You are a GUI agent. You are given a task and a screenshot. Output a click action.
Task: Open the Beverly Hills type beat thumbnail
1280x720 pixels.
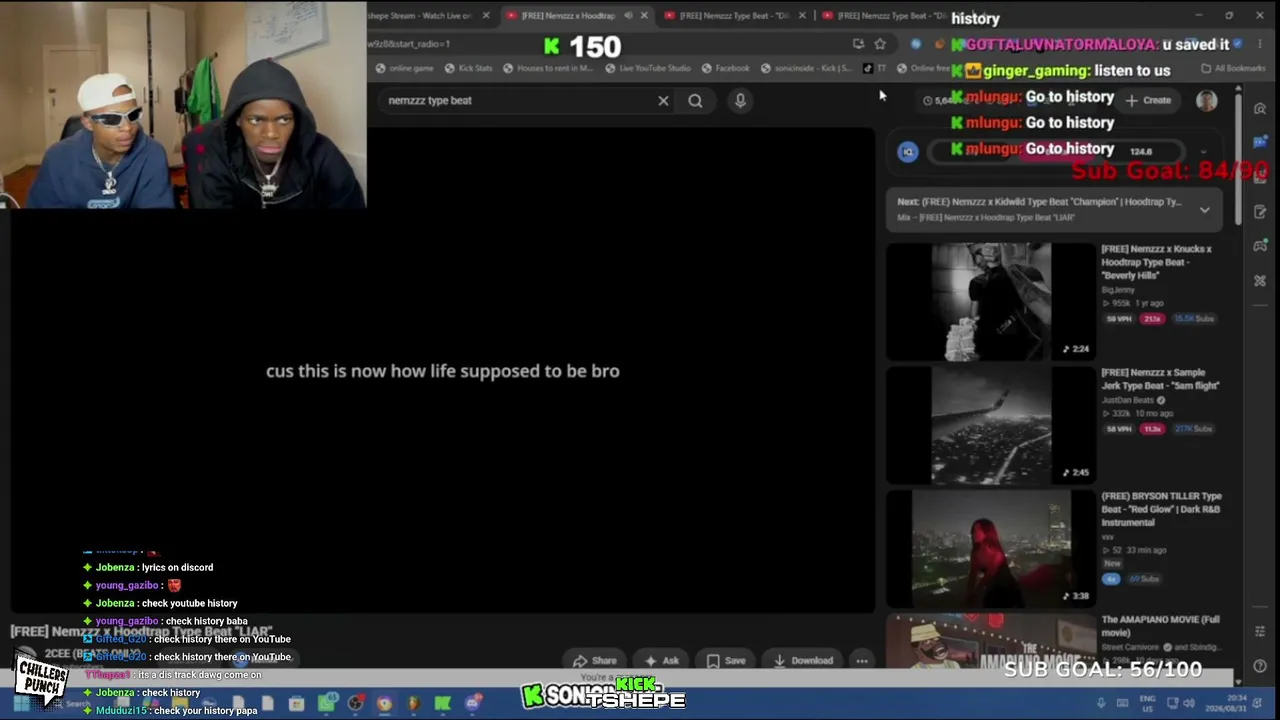click(x=991, y=301)
